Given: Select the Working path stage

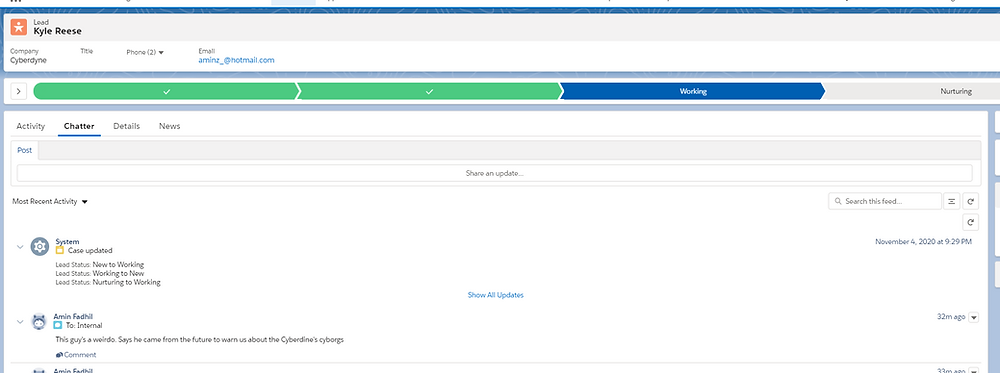Looking at the screenshot, I should [693, 91].
